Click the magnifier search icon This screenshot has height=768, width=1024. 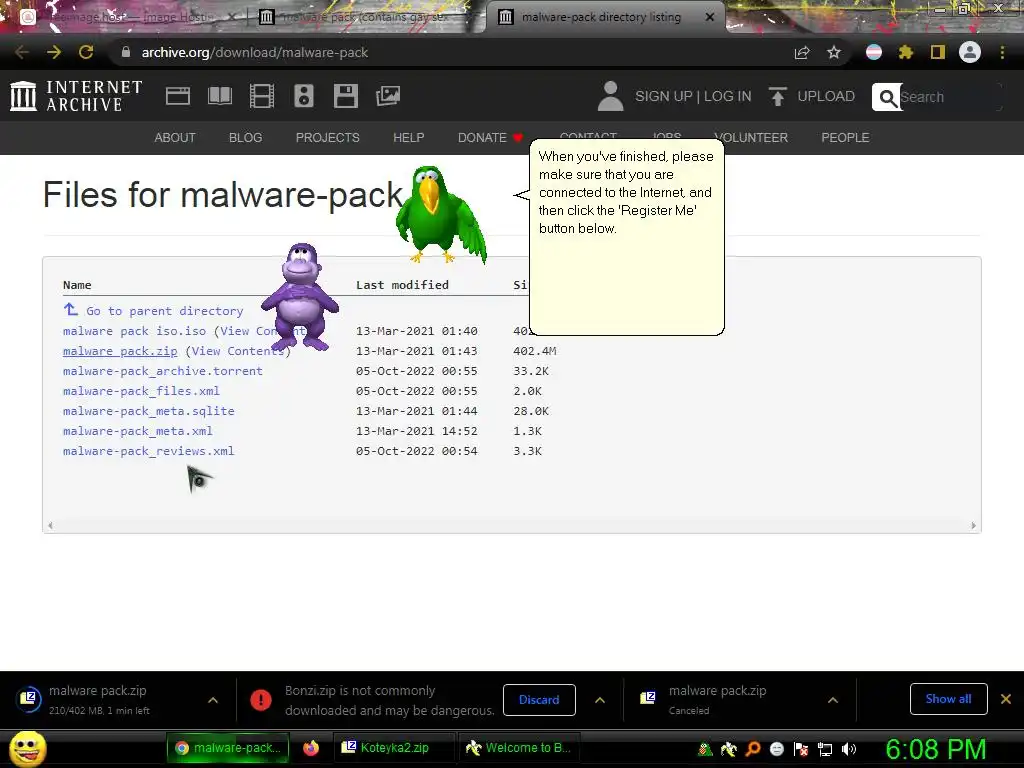[x=887, y=97]
